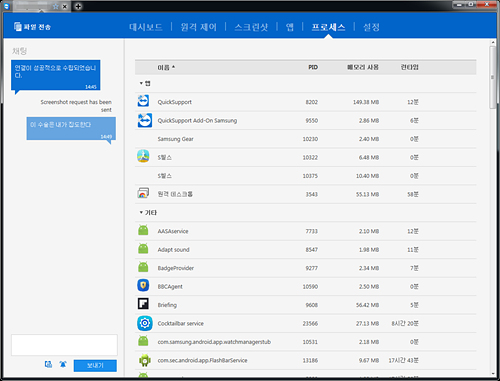Select the Cocktailbar service name
This screenshot has height=381, width=500.
tap(181, 323)
